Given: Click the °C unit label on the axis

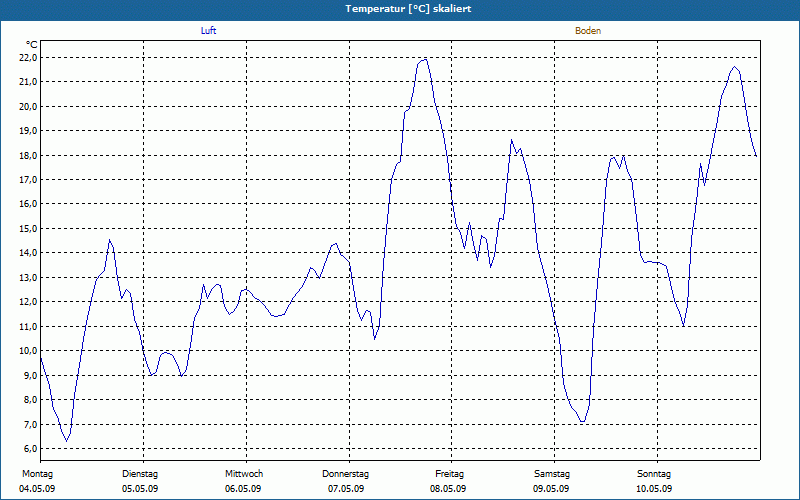Looking at the screenshot, I should pos(32,45).
